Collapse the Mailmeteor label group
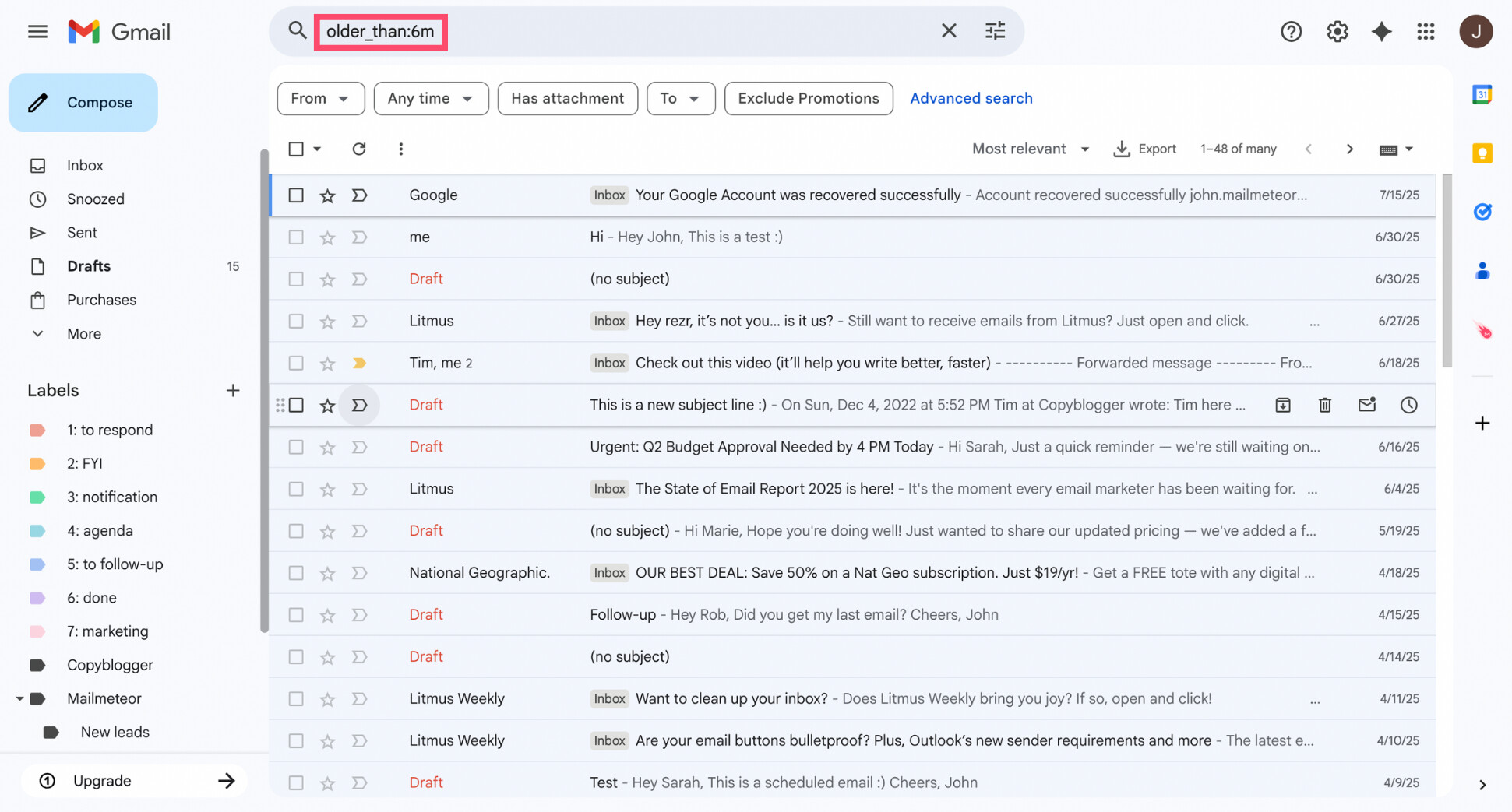Image resolution: width=1512 pixels, height=812 pixels. click(21, 698)
